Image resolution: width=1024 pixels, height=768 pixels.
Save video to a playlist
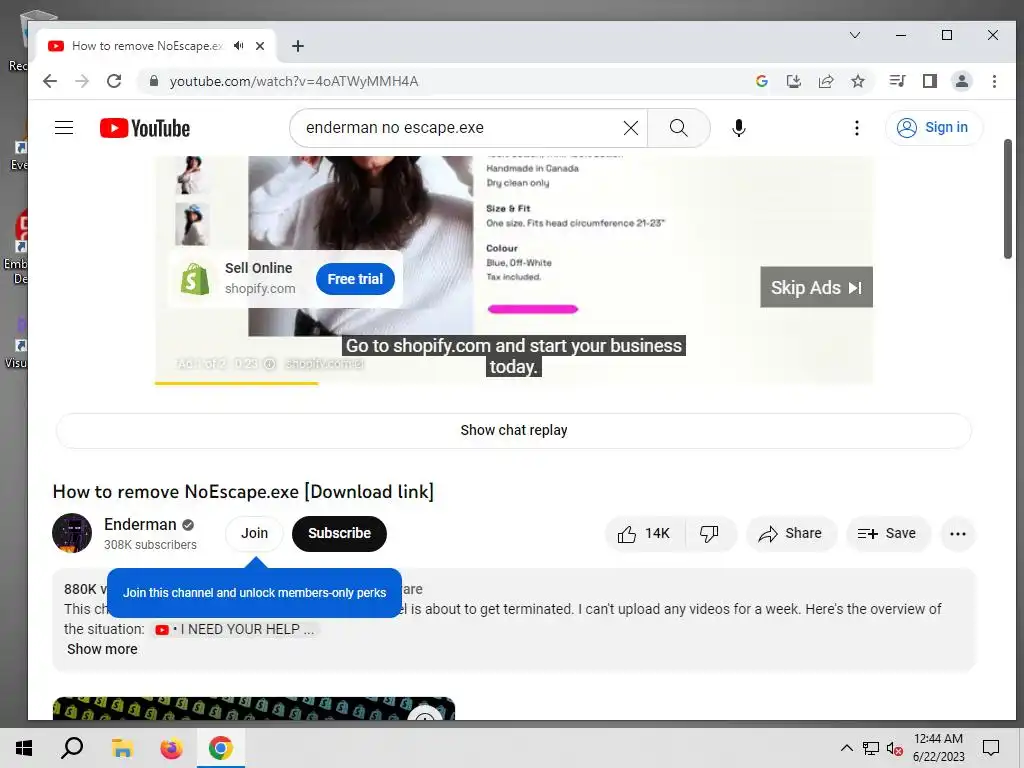(887, 534)
